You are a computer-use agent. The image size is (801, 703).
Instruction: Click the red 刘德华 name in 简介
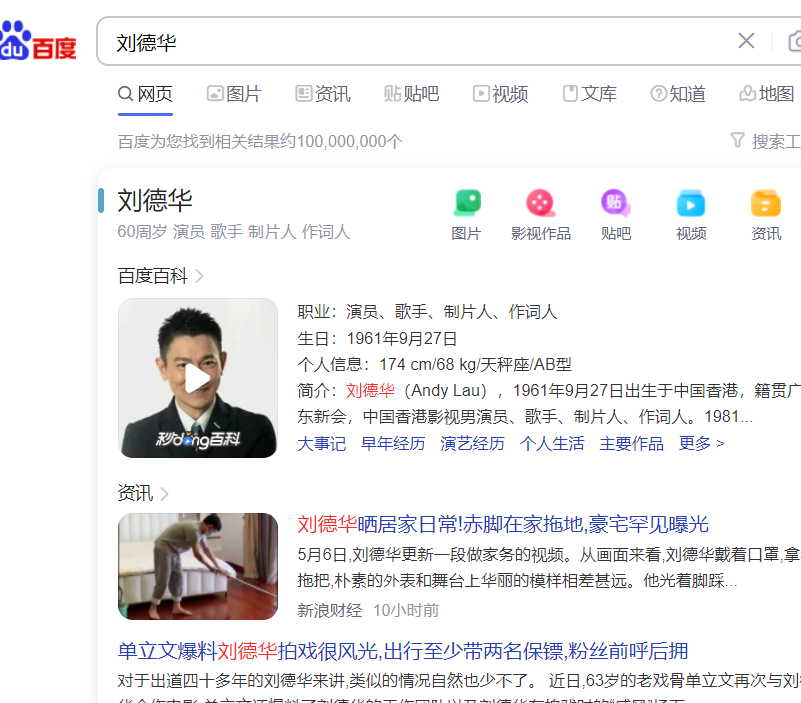(x=370, y=391)
